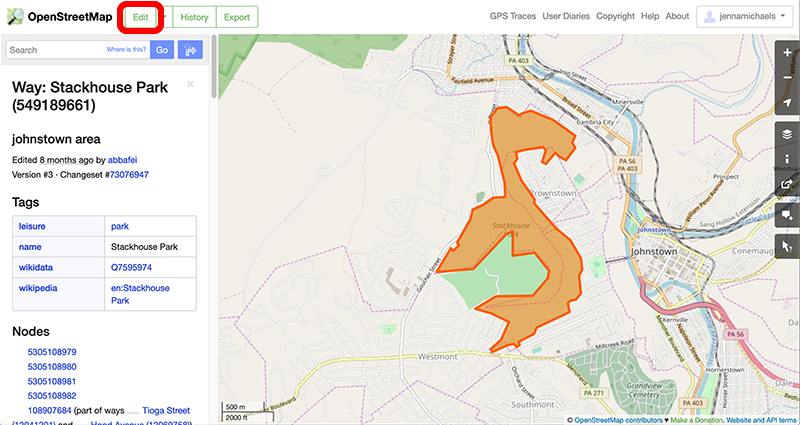Open user abbafei's profile link
The image size is (800, 425).
click(121, 160)
